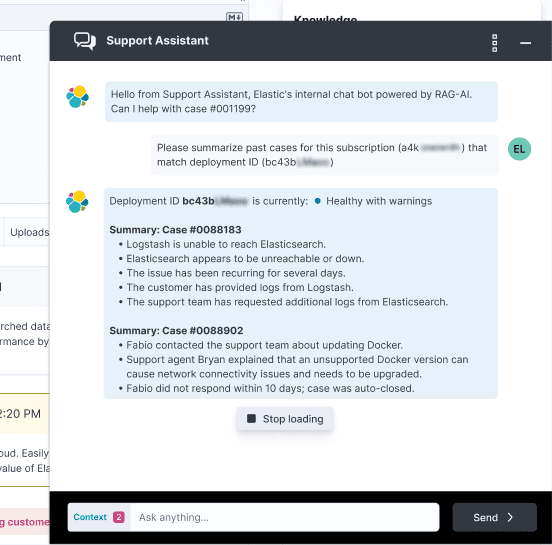Click 'support team has requested additional logs' bullet
The width and height of the screenshot is (552, 545).
(x=287, y=302)
